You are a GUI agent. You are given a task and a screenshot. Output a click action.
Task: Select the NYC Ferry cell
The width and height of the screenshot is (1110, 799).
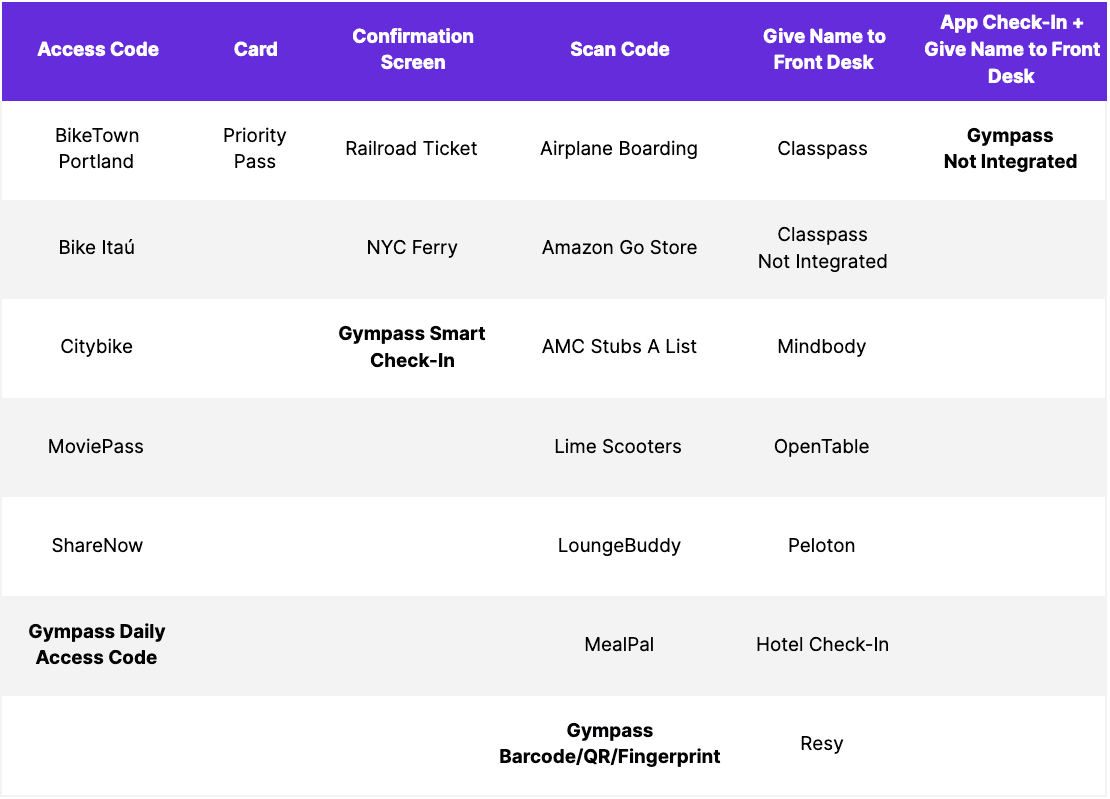(x=412, y=247)
